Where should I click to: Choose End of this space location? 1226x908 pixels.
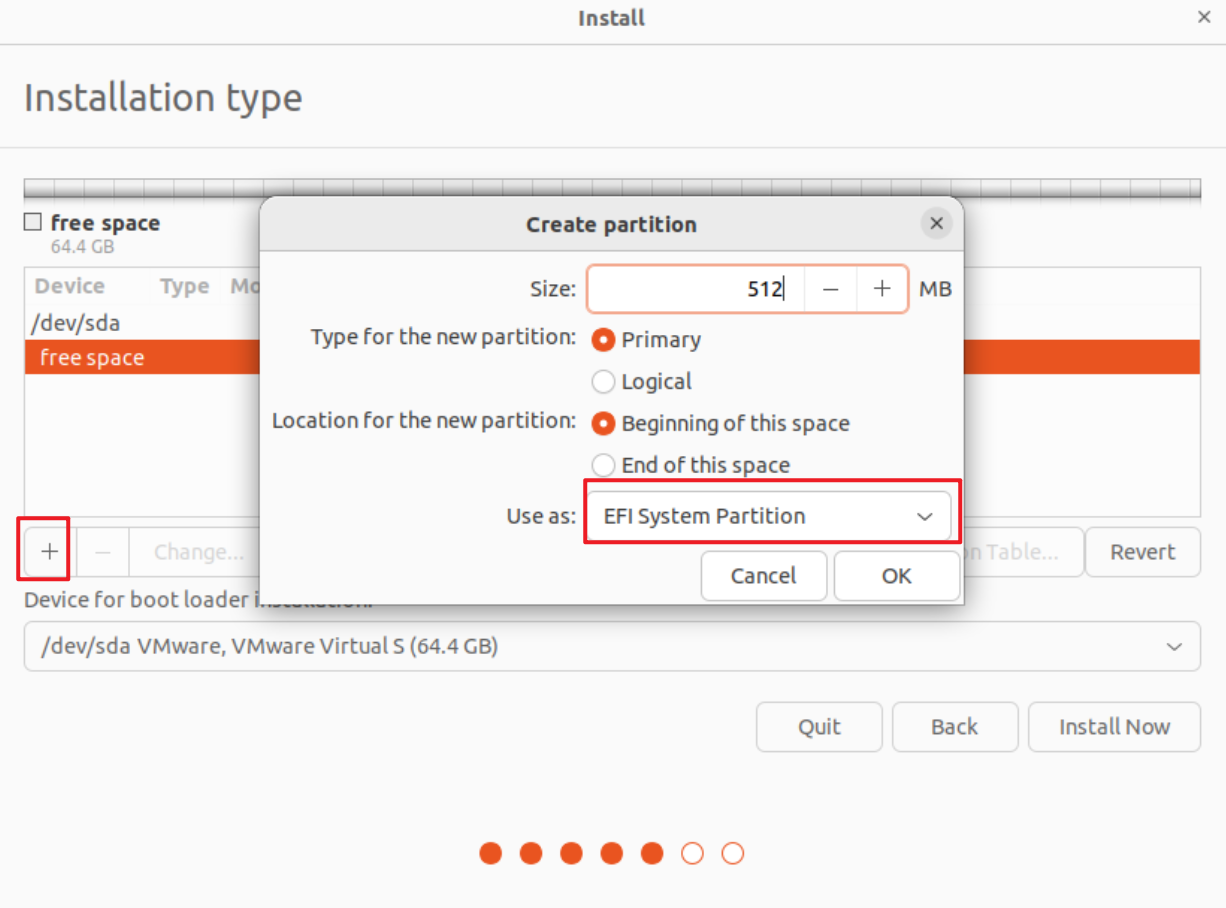click(603, 466)
